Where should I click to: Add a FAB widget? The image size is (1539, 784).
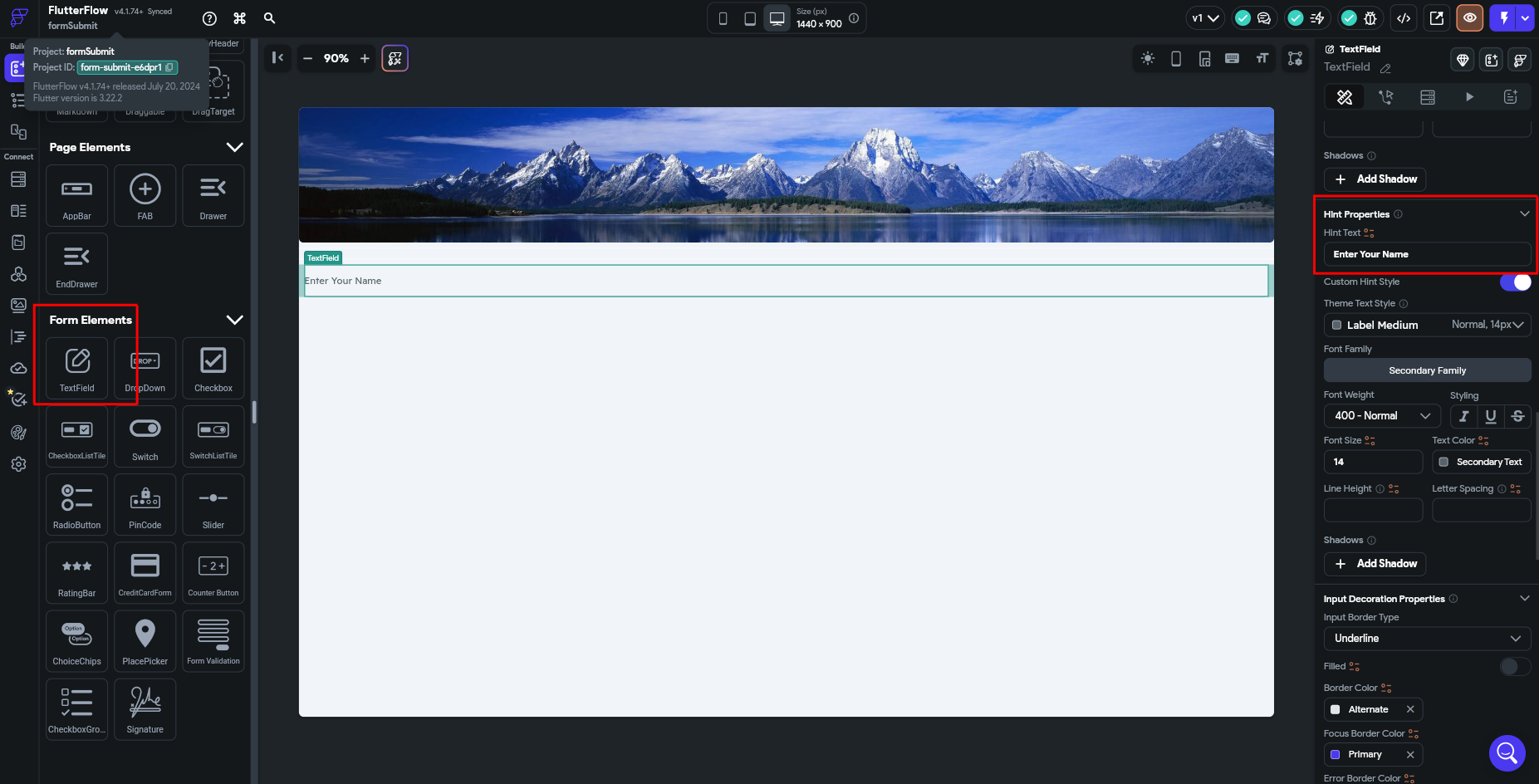click(x=145, y=195)
